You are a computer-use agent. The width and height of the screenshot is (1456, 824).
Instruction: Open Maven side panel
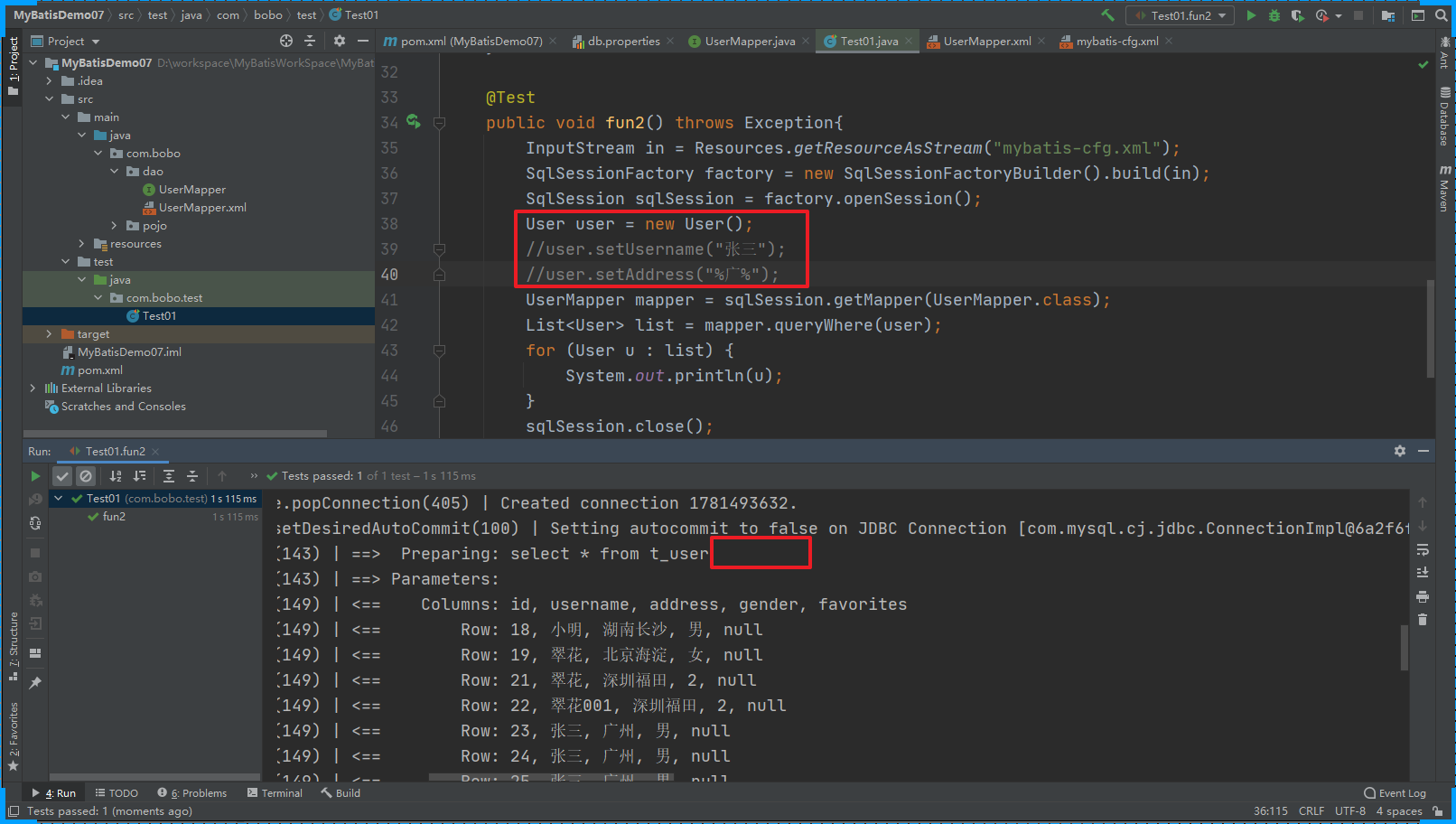[1445, 189]
